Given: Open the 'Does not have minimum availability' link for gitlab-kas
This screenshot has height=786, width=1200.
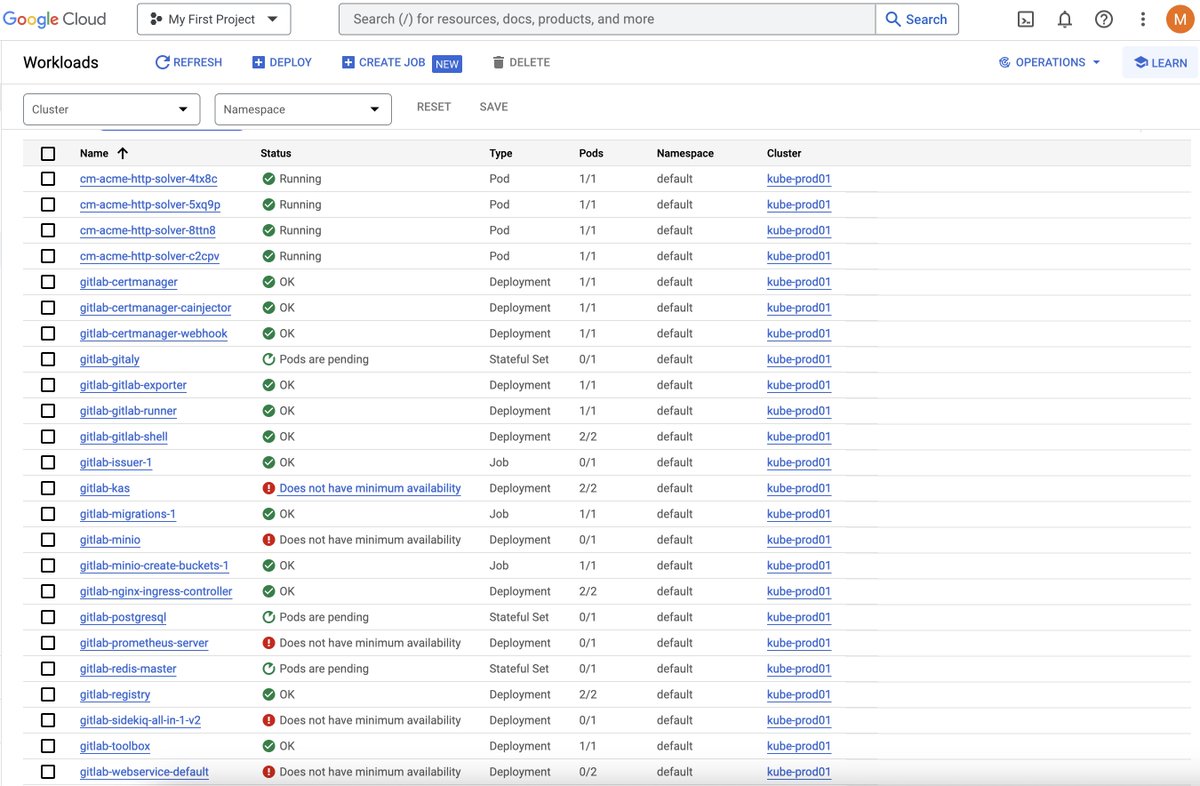Looking at the screenshot, I should tap(370, 488).
